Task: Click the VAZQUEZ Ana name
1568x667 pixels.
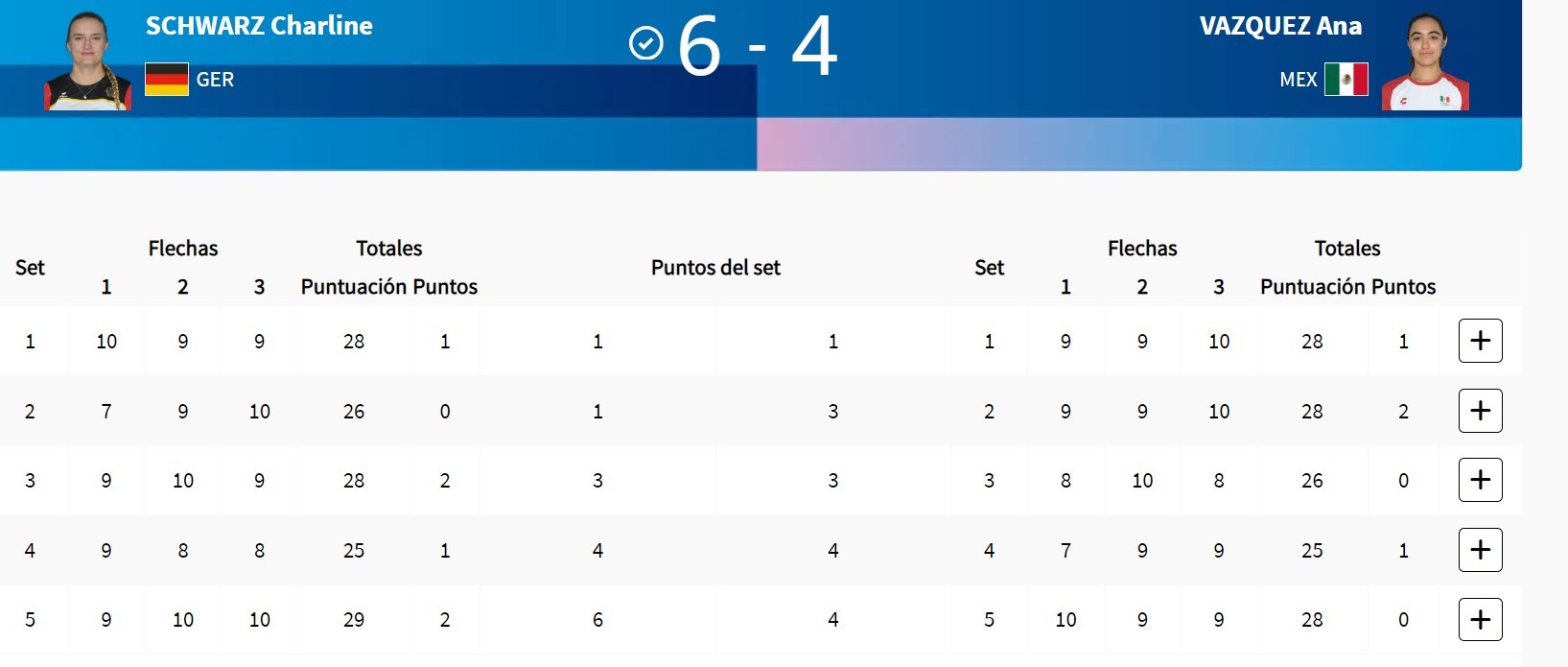Action: [1280, 26]
